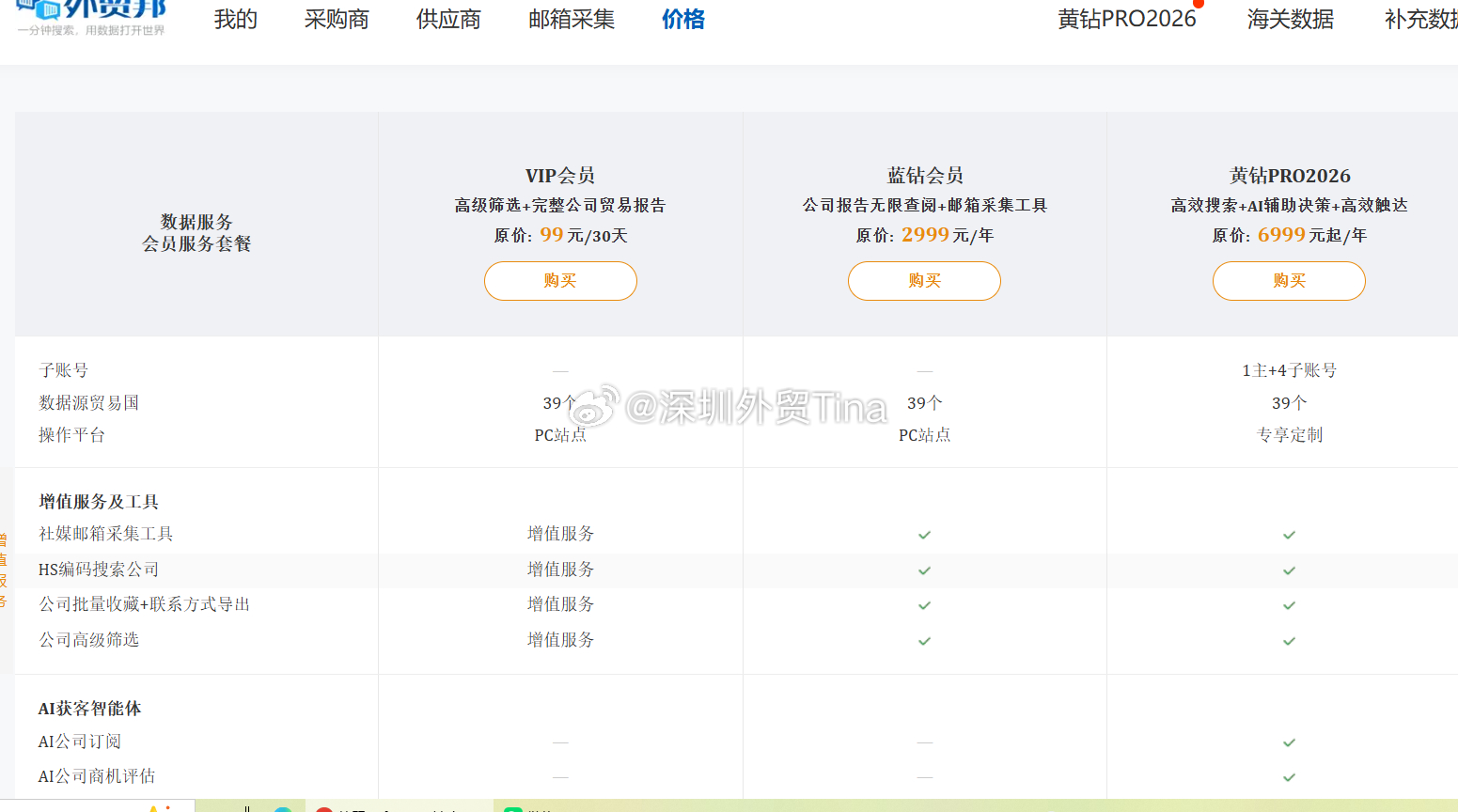Click the 高效搜索+AI辅助决策+高效触达 description
Image resolution: width=1458 pixels, height=812 pixels.
coord(1290,205)
